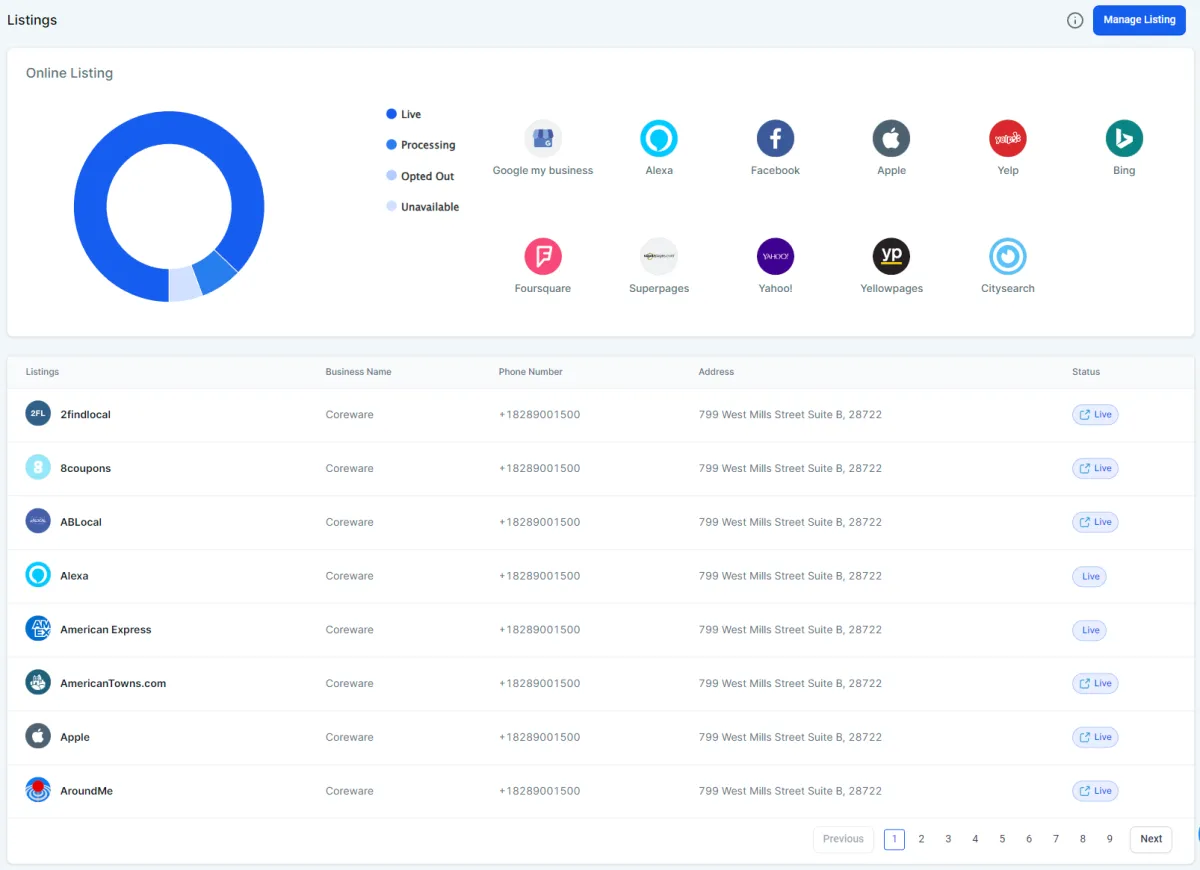1200x870 pixels.
Task: Click the Online Listing card title
Action: pyautogui.click(x=69, y=73)
